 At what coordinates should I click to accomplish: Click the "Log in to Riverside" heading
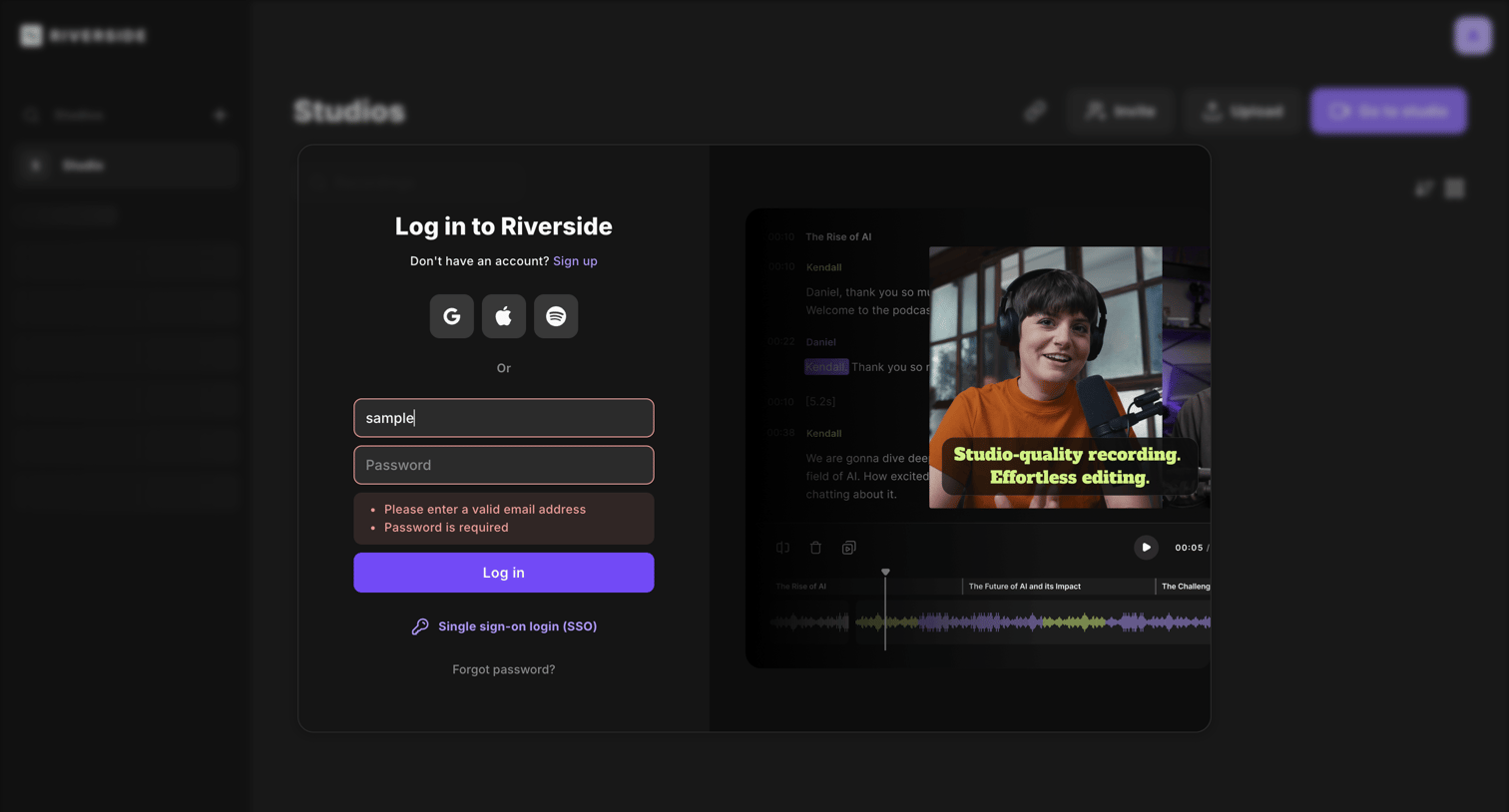pyautogui.click(x=504, y=226)
